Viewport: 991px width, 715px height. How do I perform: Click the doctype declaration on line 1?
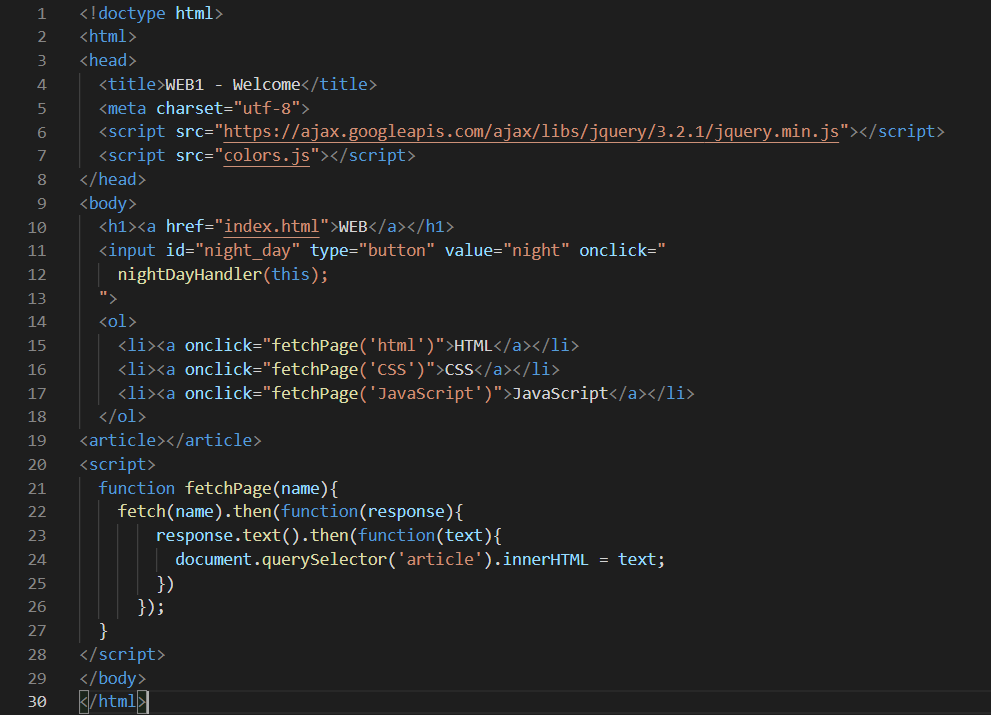coord(152,13)
